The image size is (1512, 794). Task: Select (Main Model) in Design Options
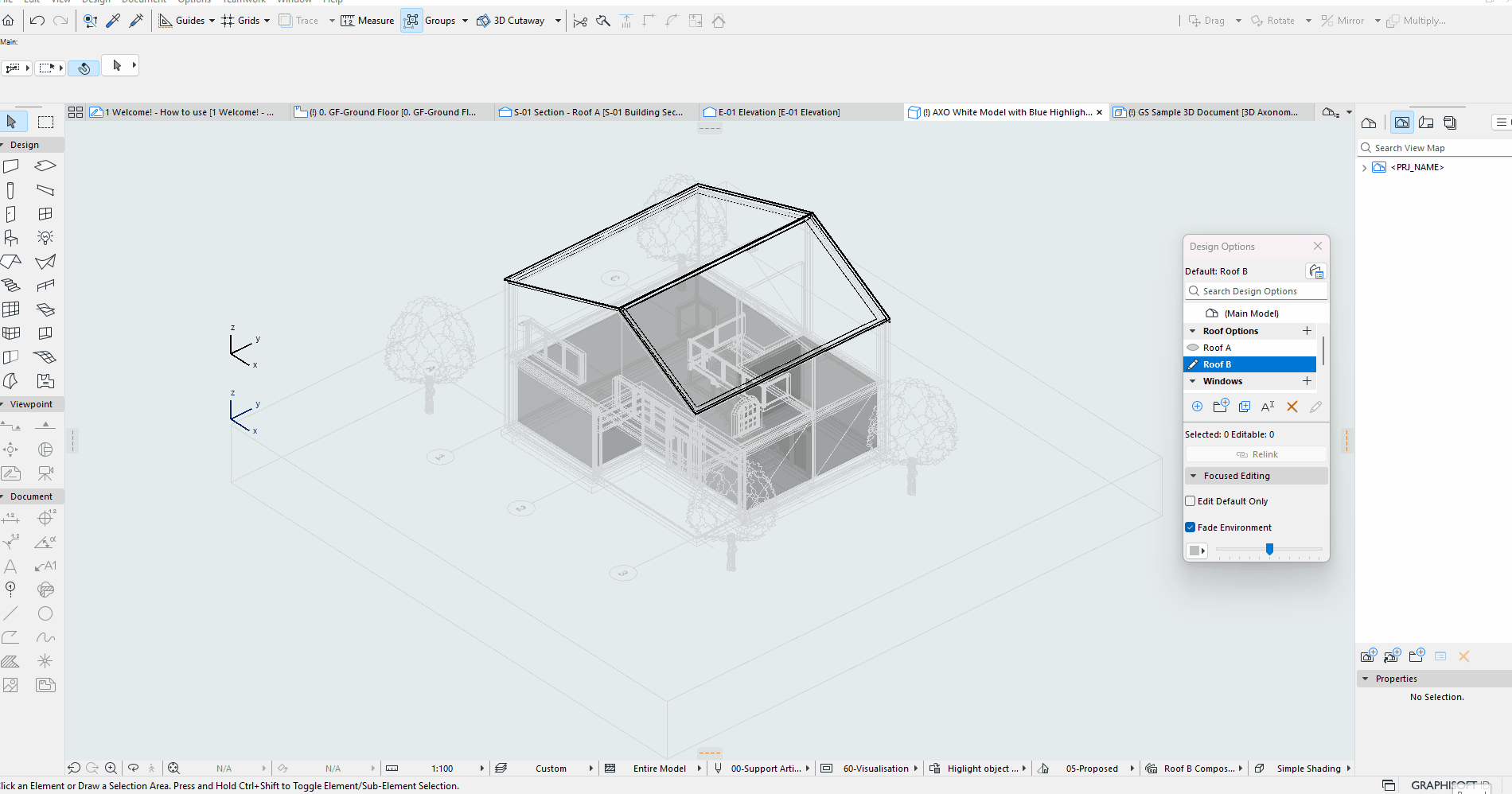(x=1250, y=313)
